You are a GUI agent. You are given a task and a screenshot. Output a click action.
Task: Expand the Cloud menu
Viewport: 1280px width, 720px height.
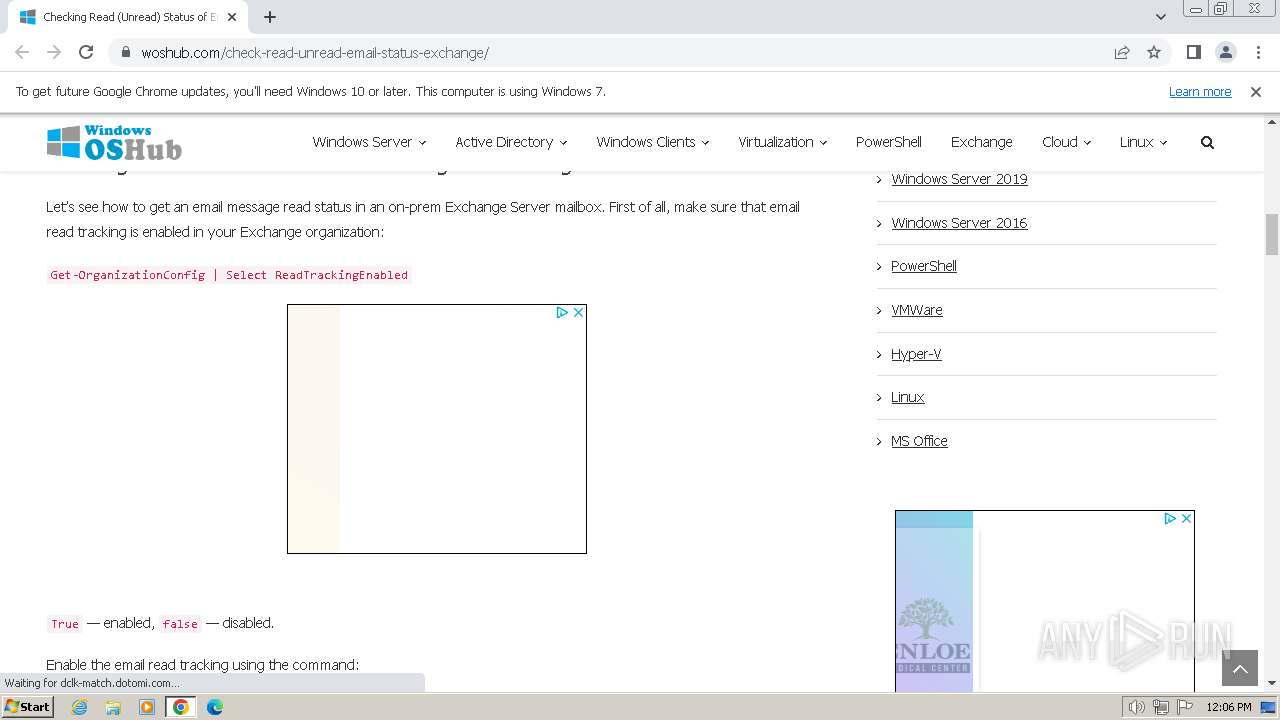tap(1066, 142)
